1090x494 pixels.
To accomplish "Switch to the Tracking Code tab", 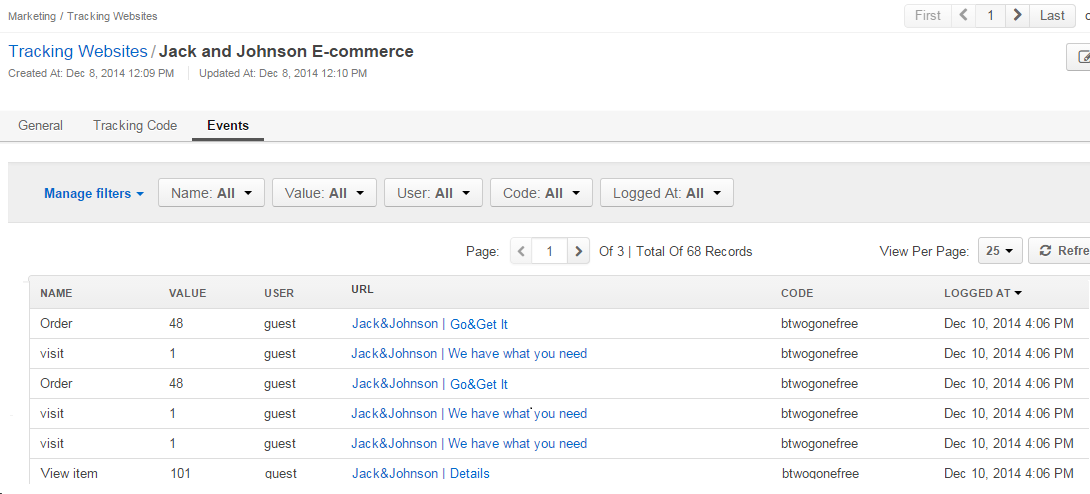I will point(135,126).
